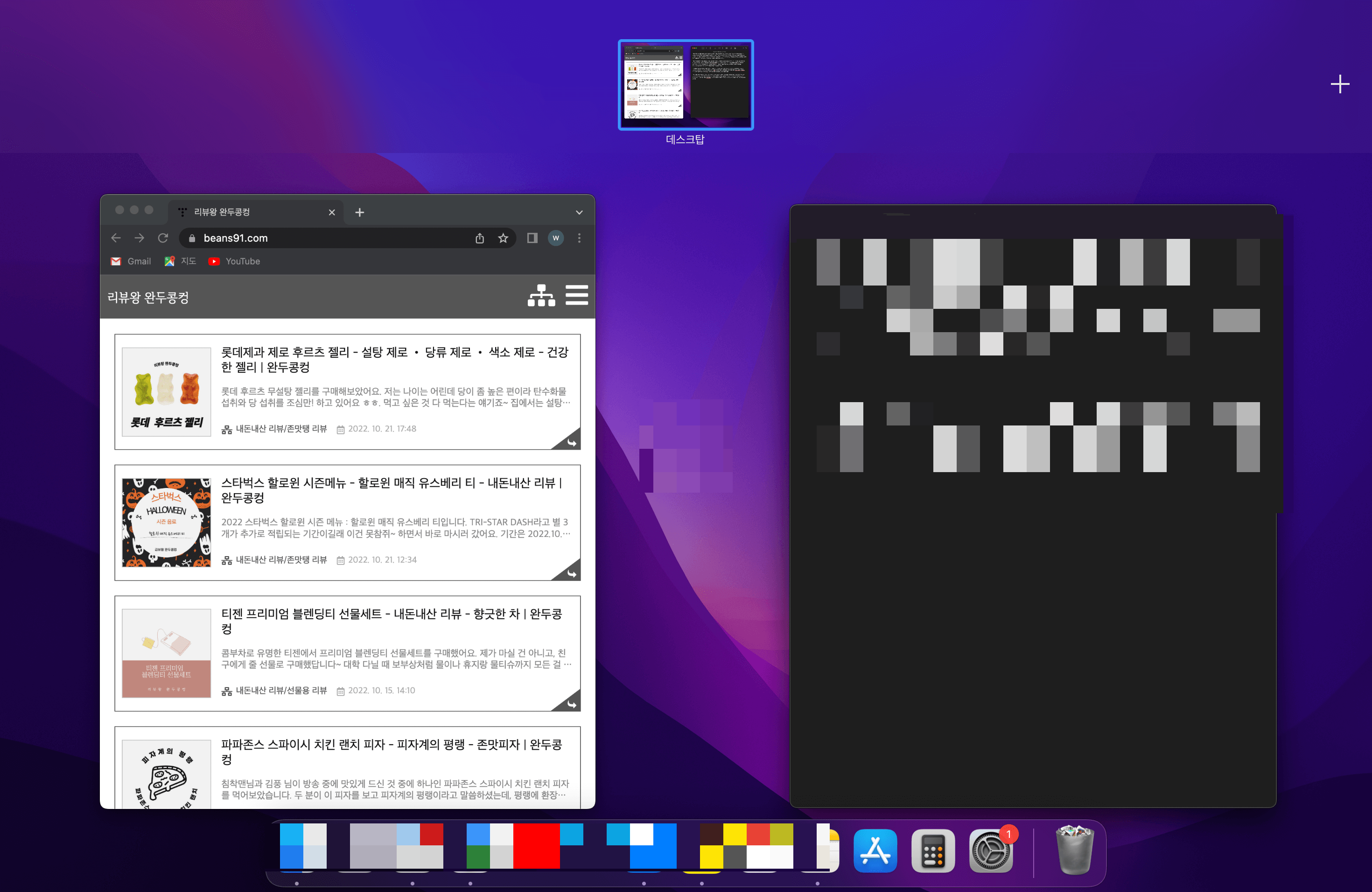The height and width of the screenshot is (892, 1372).
Task: Click the 리뷰왕 완두콩컹 site title
Action: 148,297
